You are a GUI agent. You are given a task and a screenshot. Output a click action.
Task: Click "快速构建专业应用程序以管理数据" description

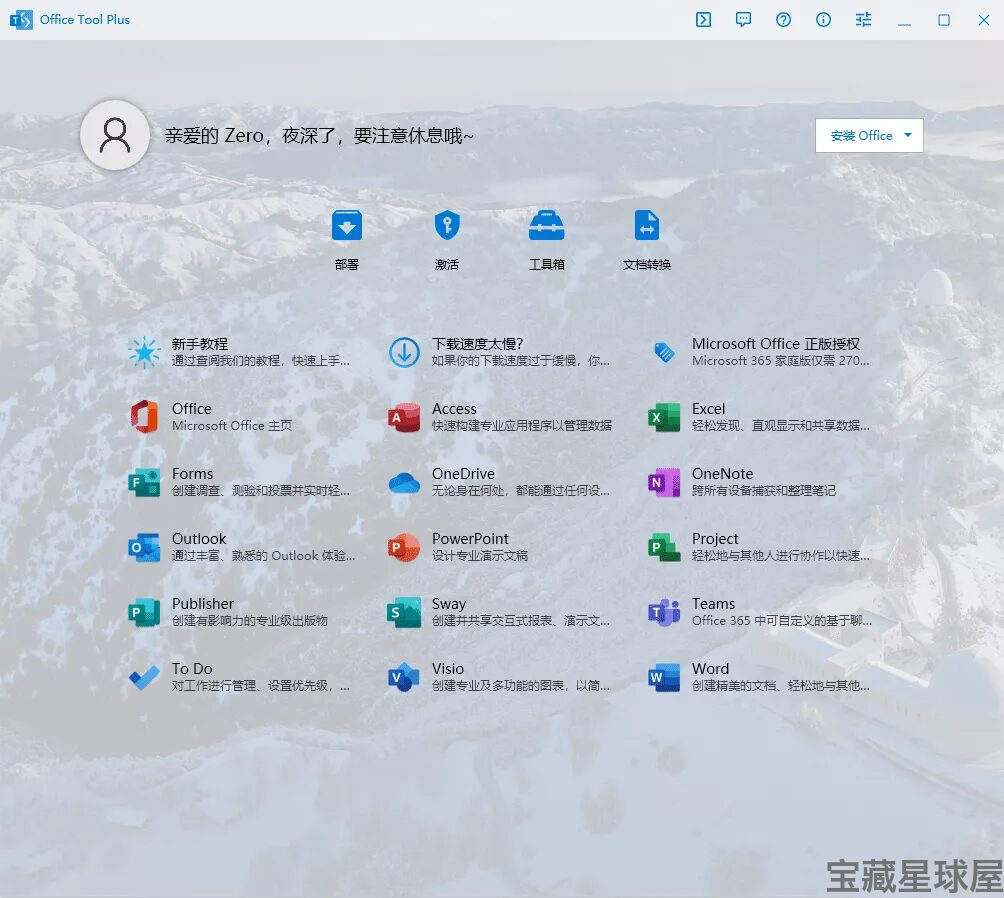point(522,426)
